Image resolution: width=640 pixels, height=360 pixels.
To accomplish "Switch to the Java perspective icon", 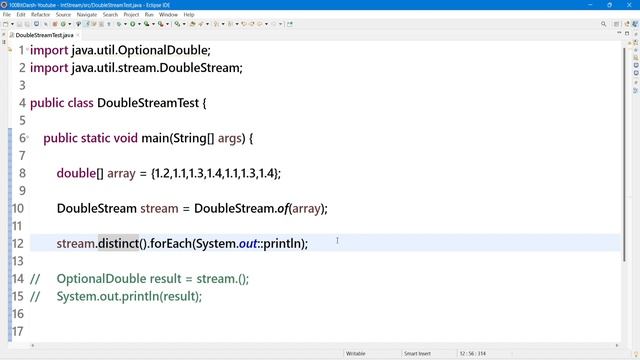I will click(627, 24).
